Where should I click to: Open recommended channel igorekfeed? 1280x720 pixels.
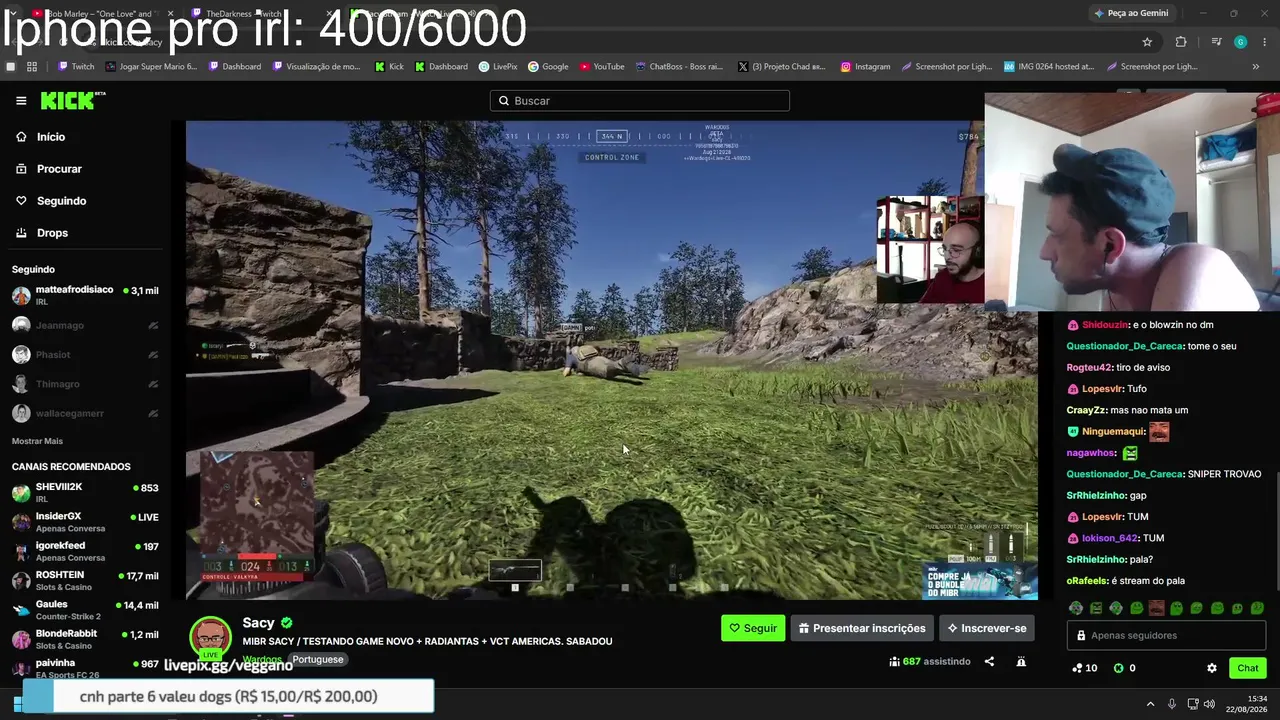pos(85,551)
